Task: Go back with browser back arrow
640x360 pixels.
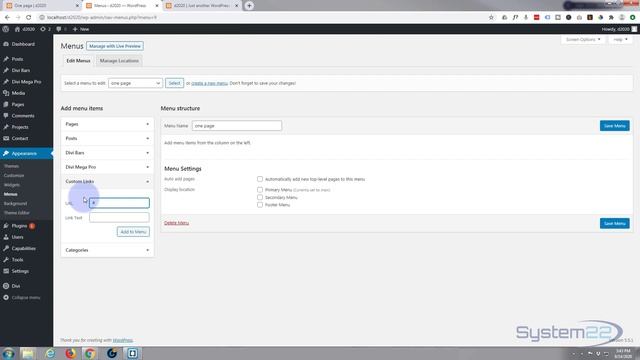Action: point(7,18)
